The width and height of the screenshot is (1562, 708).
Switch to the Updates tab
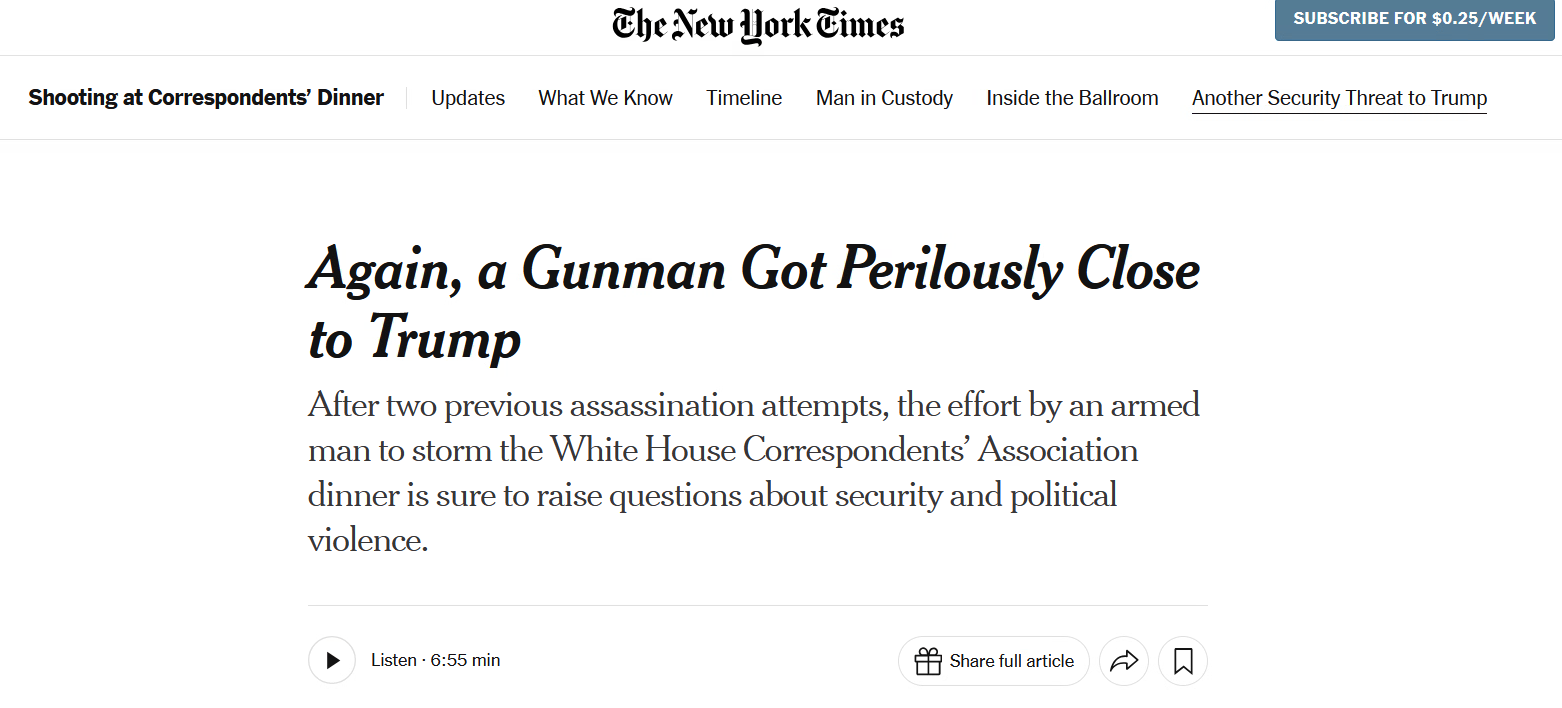point(468,98)
